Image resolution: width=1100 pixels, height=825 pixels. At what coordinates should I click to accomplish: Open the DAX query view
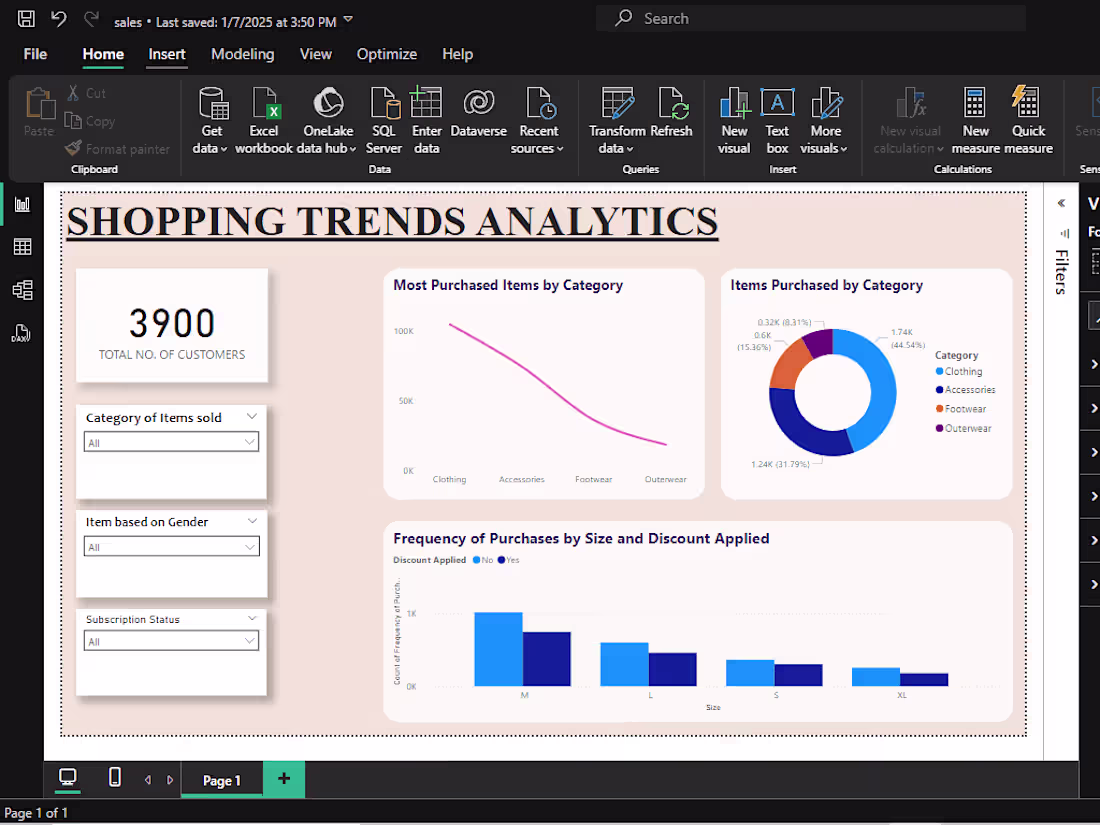[22, 333]
